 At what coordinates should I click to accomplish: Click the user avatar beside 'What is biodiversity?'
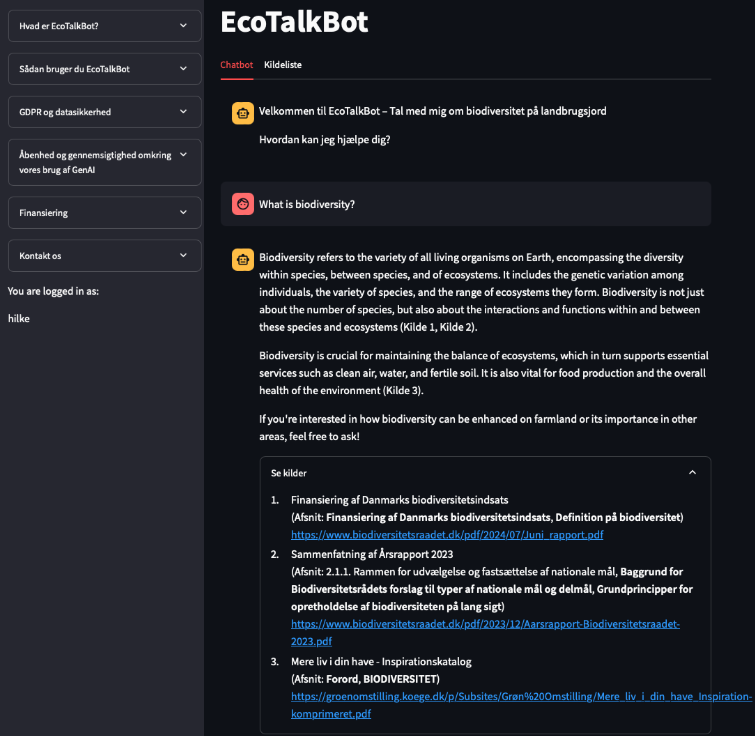coord(242,204)
